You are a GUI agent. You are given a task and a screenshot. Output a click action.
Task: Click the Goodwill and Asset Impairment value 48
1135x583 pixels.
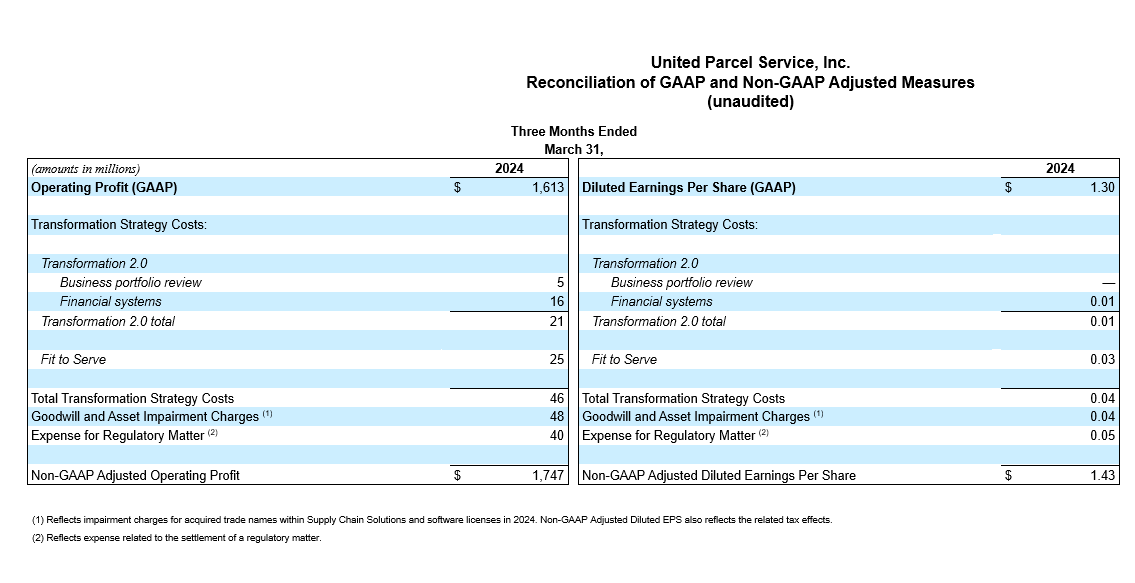pos(557,416)
